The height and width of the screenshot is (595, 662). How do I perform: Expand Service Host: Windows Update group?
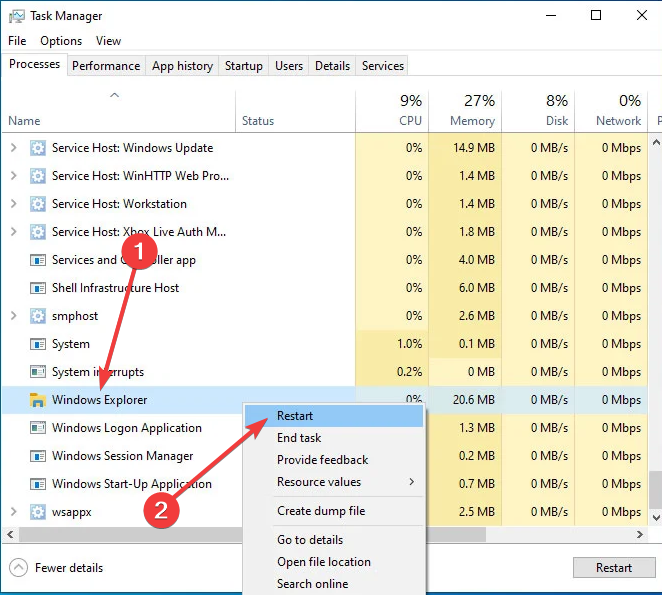click(14, 148)
